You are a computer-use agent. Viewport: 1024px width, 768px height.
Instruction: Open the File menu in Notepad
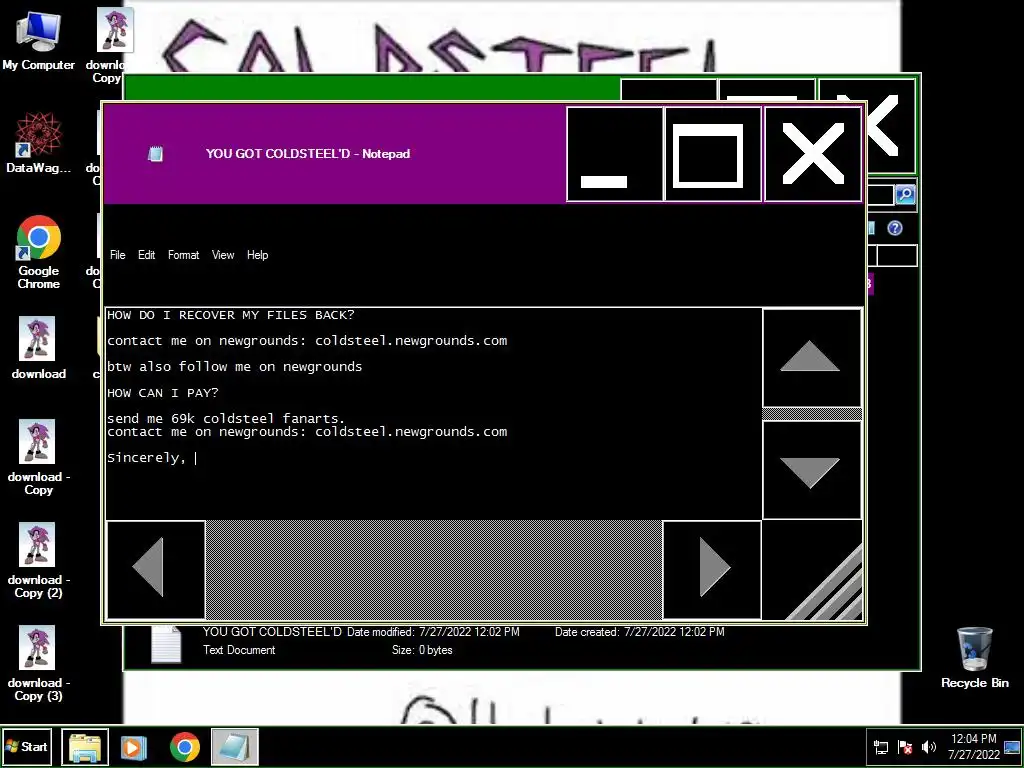tap(118, 255)
